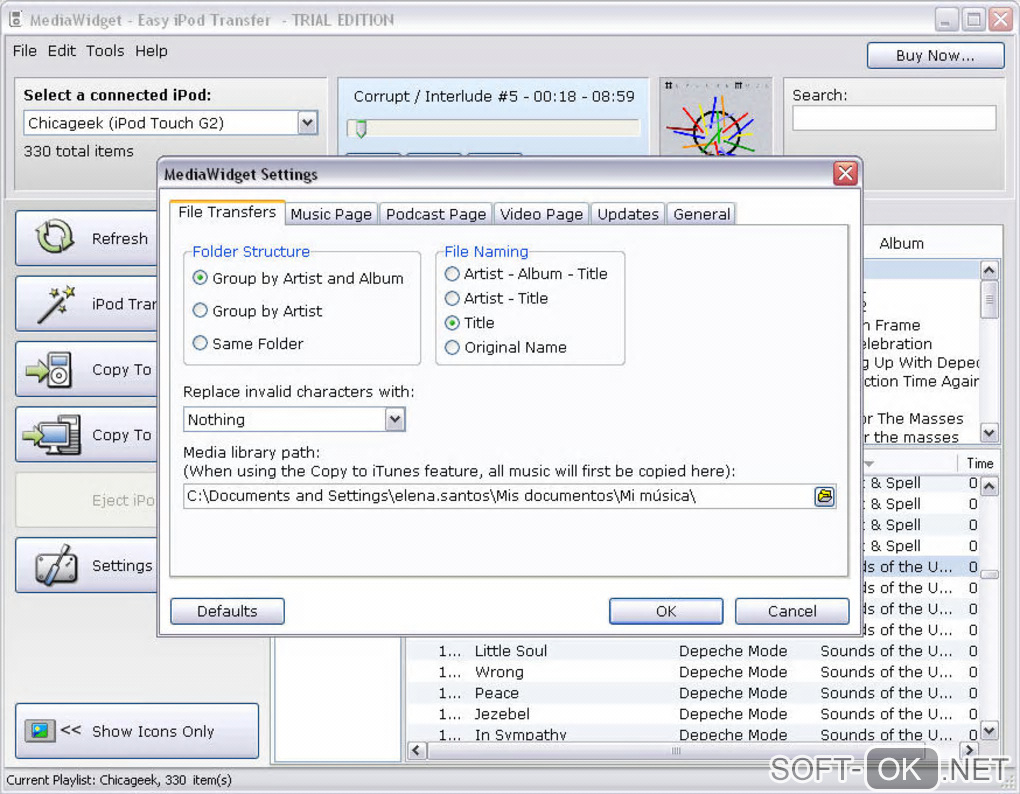Select the Peace track row
Screen dimensions: 1020x794
(x=693, y=693)
